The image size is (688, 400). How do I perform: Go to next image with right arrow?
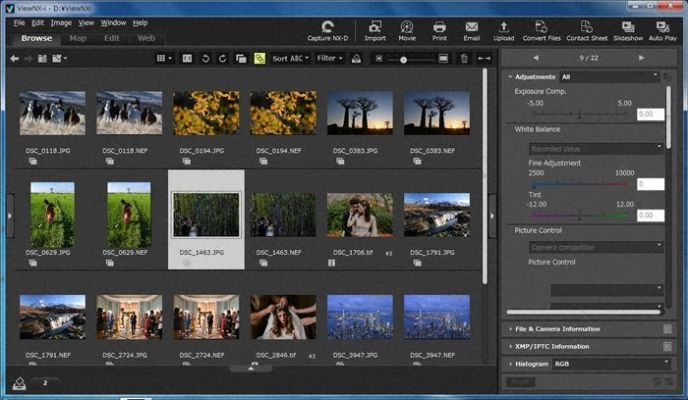tap(642, 58)
